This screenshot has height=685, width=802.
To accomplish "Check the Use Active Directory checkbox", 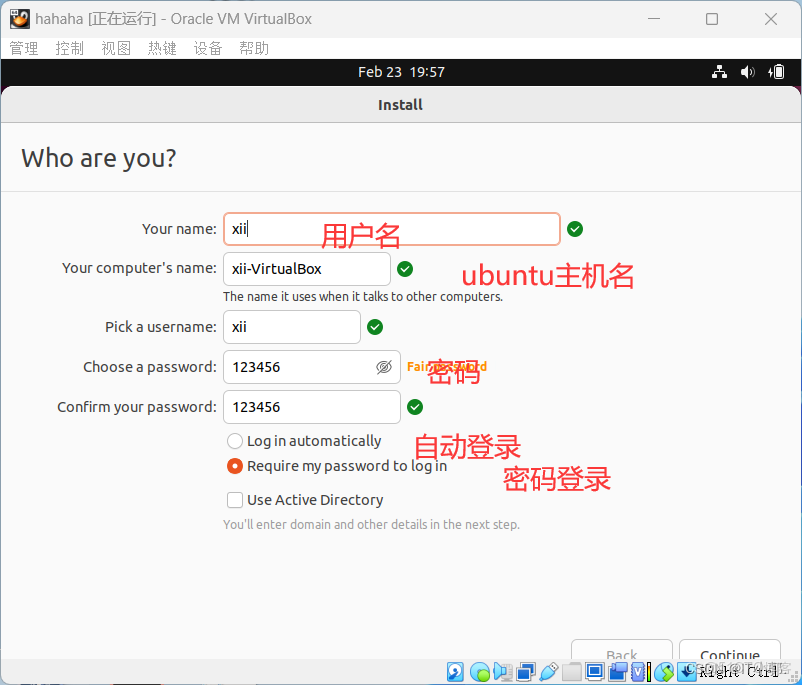I will (234, 500).
